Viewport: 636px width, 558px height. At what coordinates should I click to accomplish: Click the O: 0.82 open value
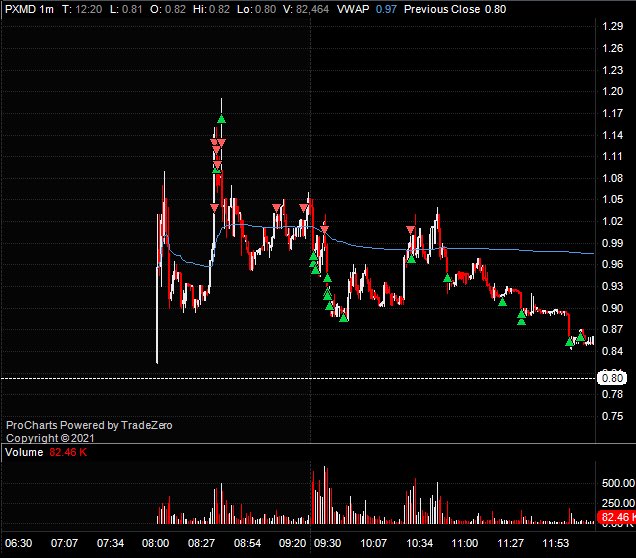168,9
